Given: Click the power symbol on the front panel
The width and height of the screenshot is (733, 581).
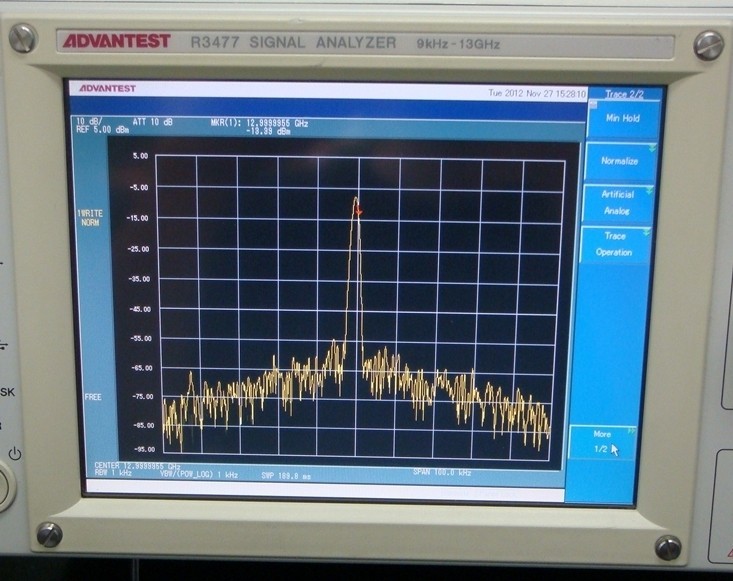Looking at the screenshot, I should [15, 453].
